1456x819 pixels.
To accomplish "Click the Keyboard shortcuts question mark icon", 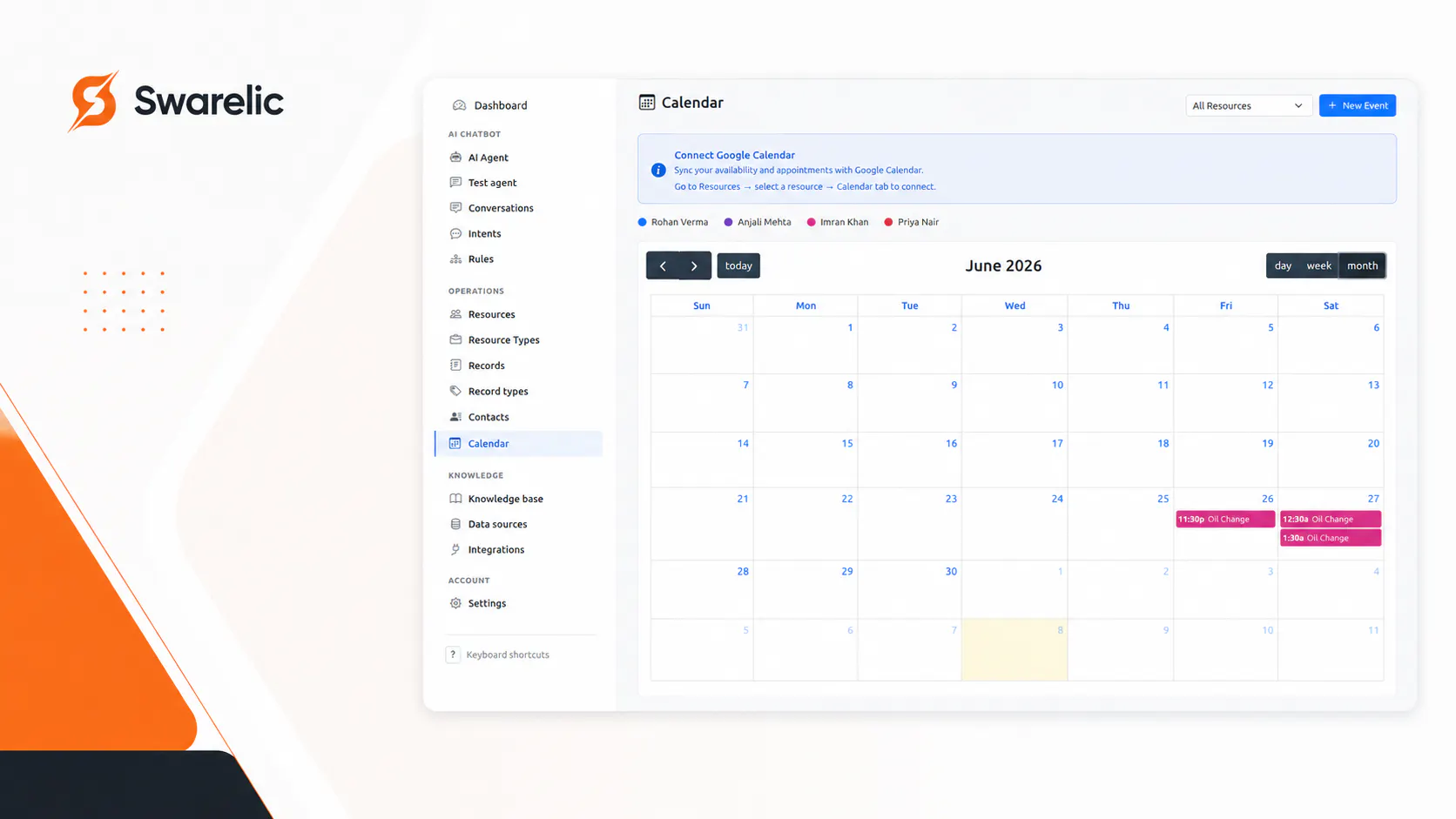I will point(453,655).
